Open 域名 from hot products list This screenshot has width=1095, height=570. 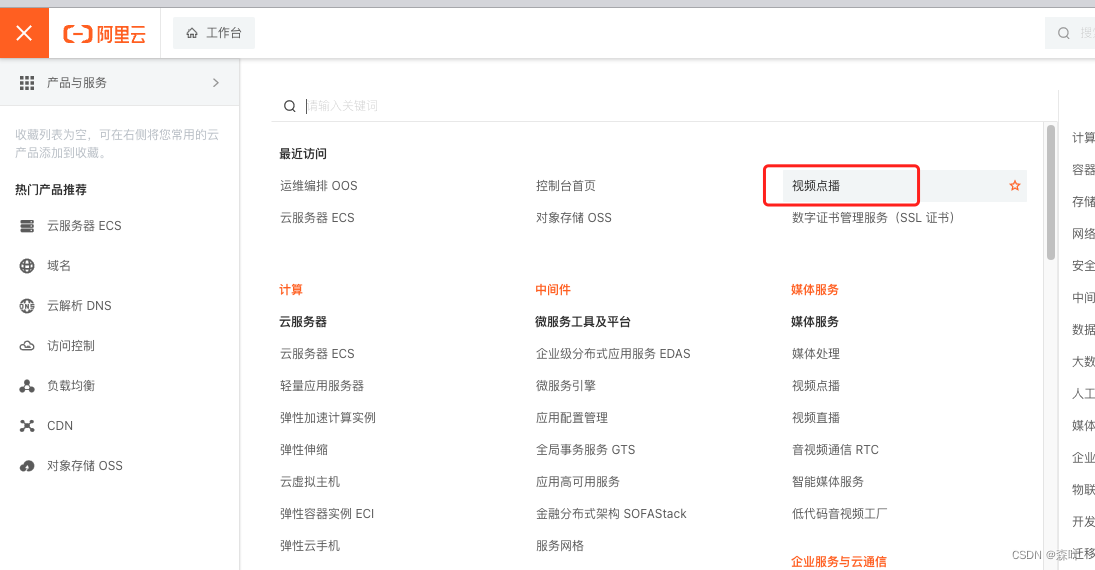tap(59, 265)
